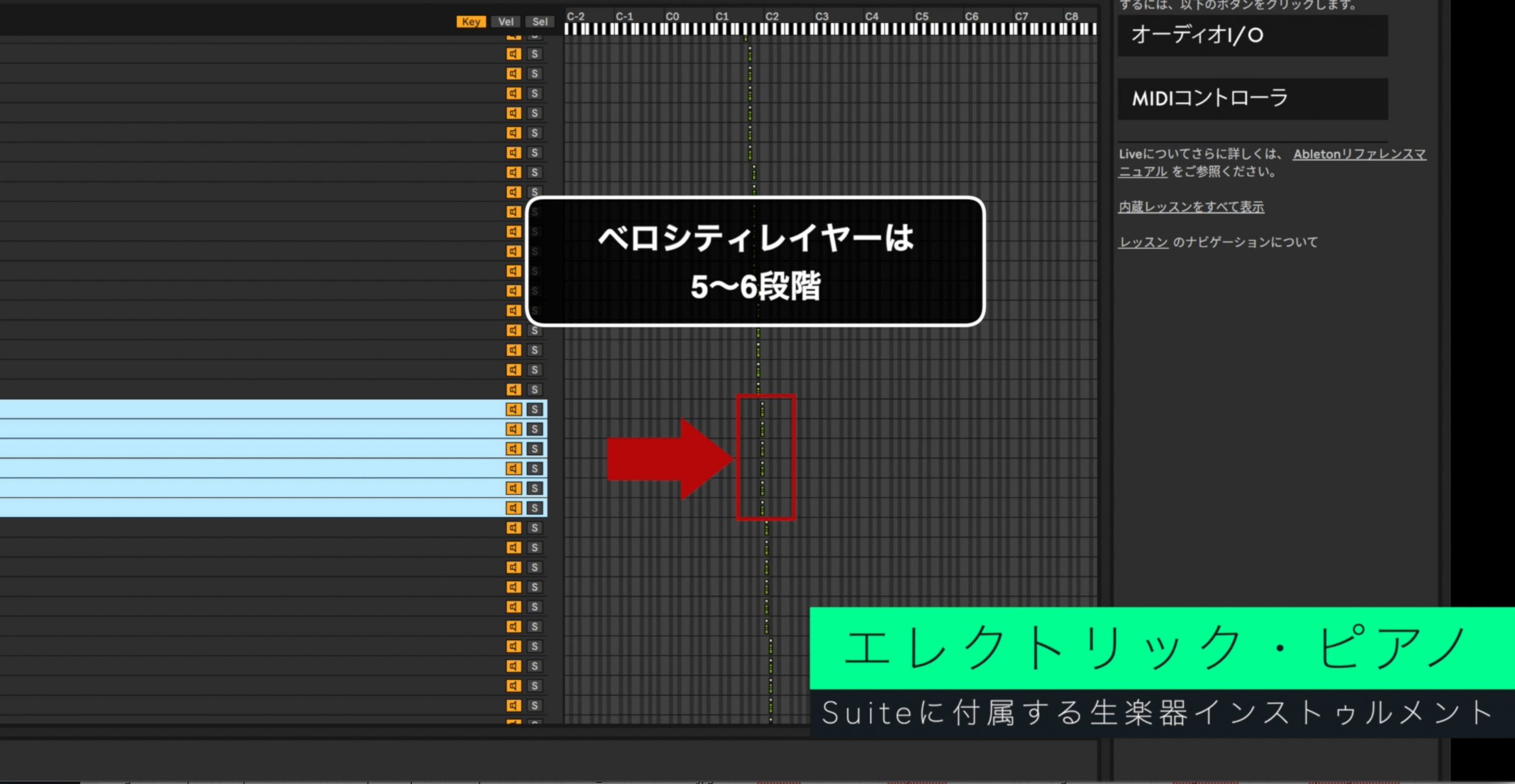Screen dimensions: 1515x784
Task: Solo the second highlighted sample layer
Action: pyautogui.click(x=534, y=429)
